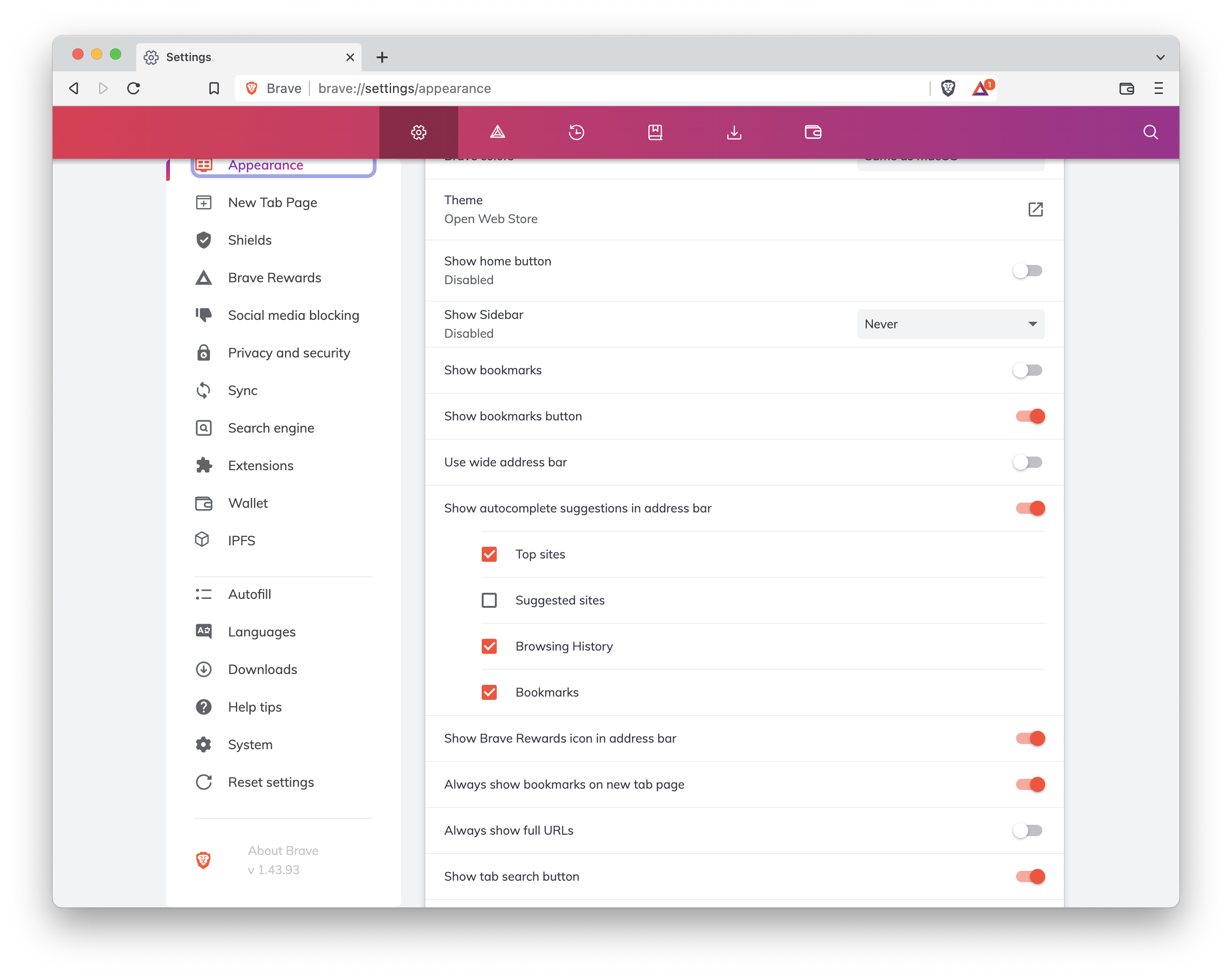Screen dimensions: 1232x977
Task: Select Privacy and security in the sidebar
Action: coord(289,353)
